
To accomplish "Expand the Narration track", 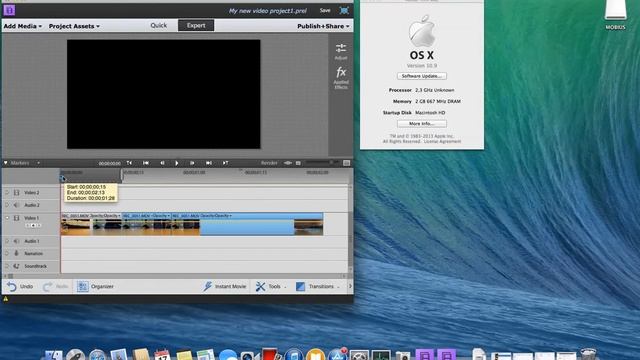I will (x=7, y=253).
